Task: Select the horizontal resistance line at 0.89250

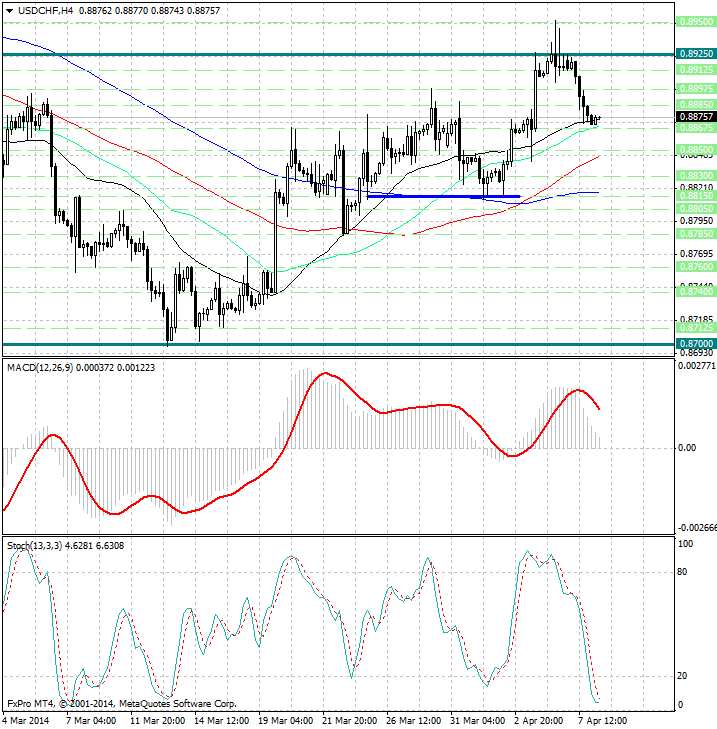Action: [300, 54]
